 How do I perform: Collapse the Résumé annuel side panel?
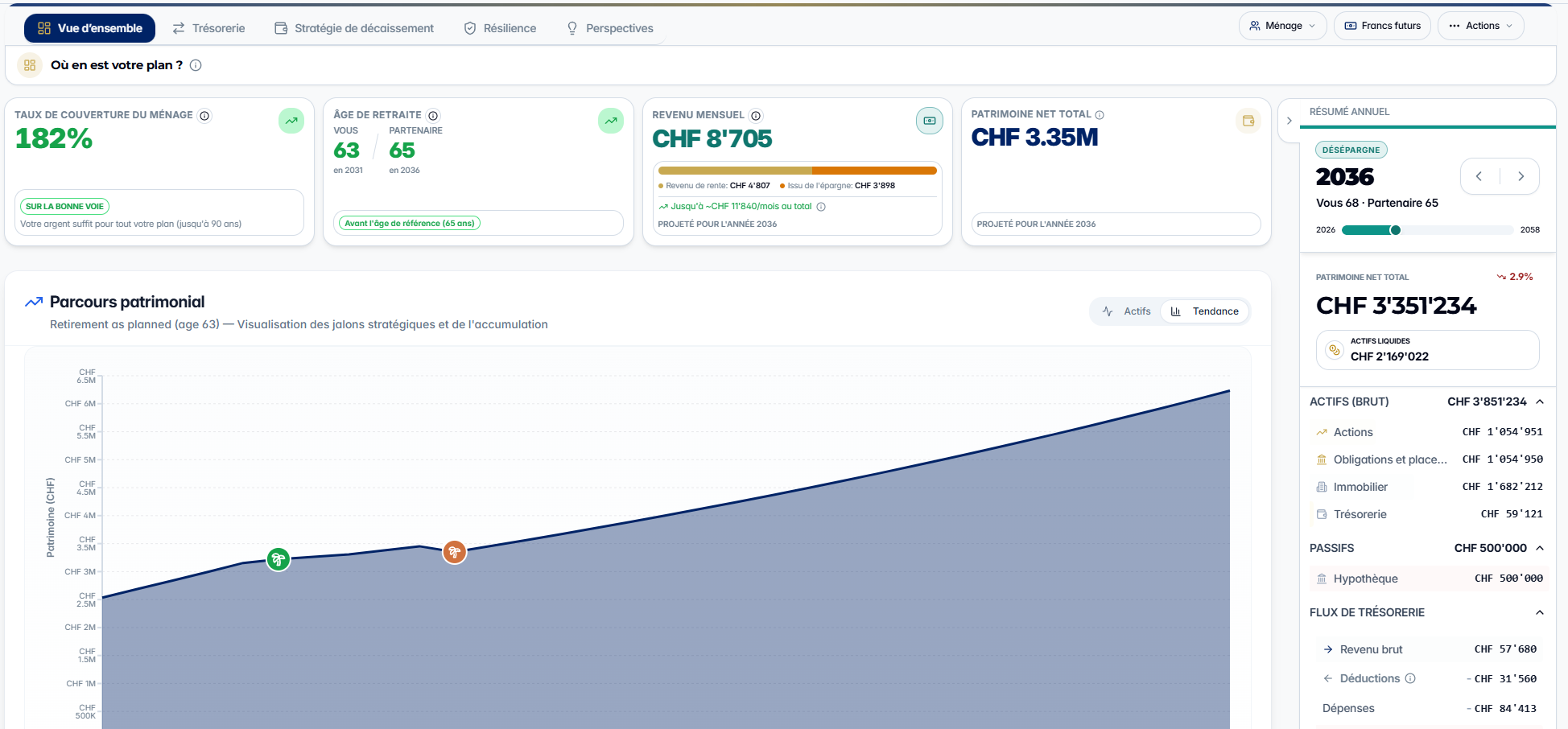[x=1289, y=121]
